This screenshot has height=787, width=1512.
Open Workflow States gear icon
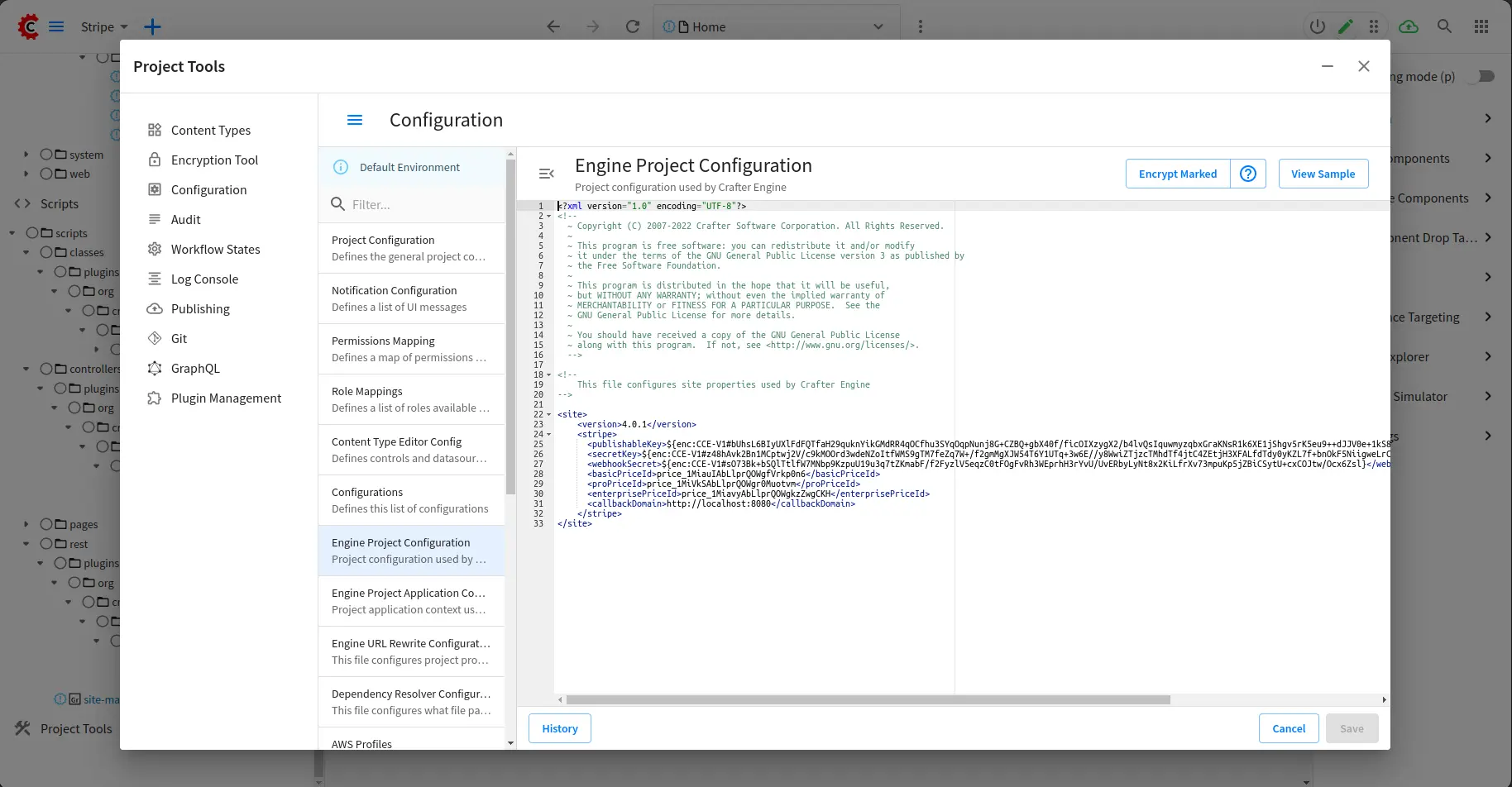pyautogui.click(x=155, y=249)
